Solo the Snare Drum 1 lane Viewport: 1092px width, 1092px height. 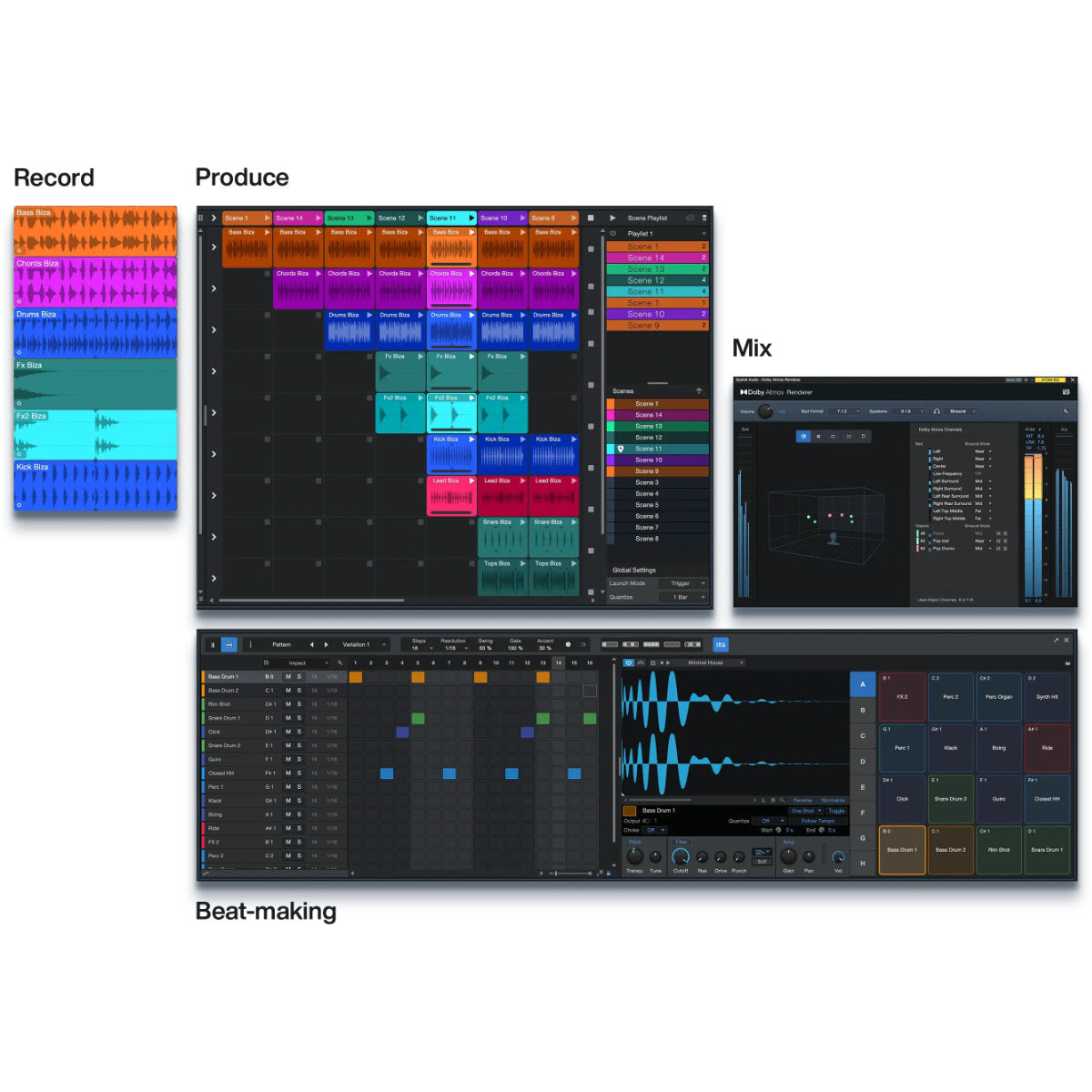click(298, 718)
